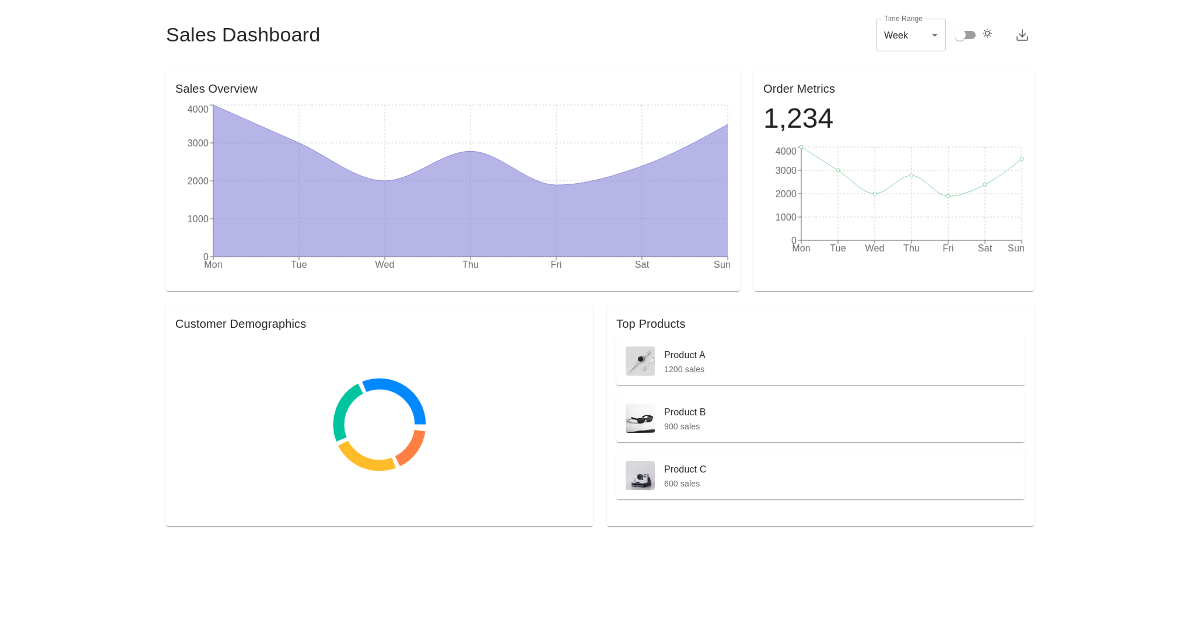Open the Product A list item

pos(820,361)
